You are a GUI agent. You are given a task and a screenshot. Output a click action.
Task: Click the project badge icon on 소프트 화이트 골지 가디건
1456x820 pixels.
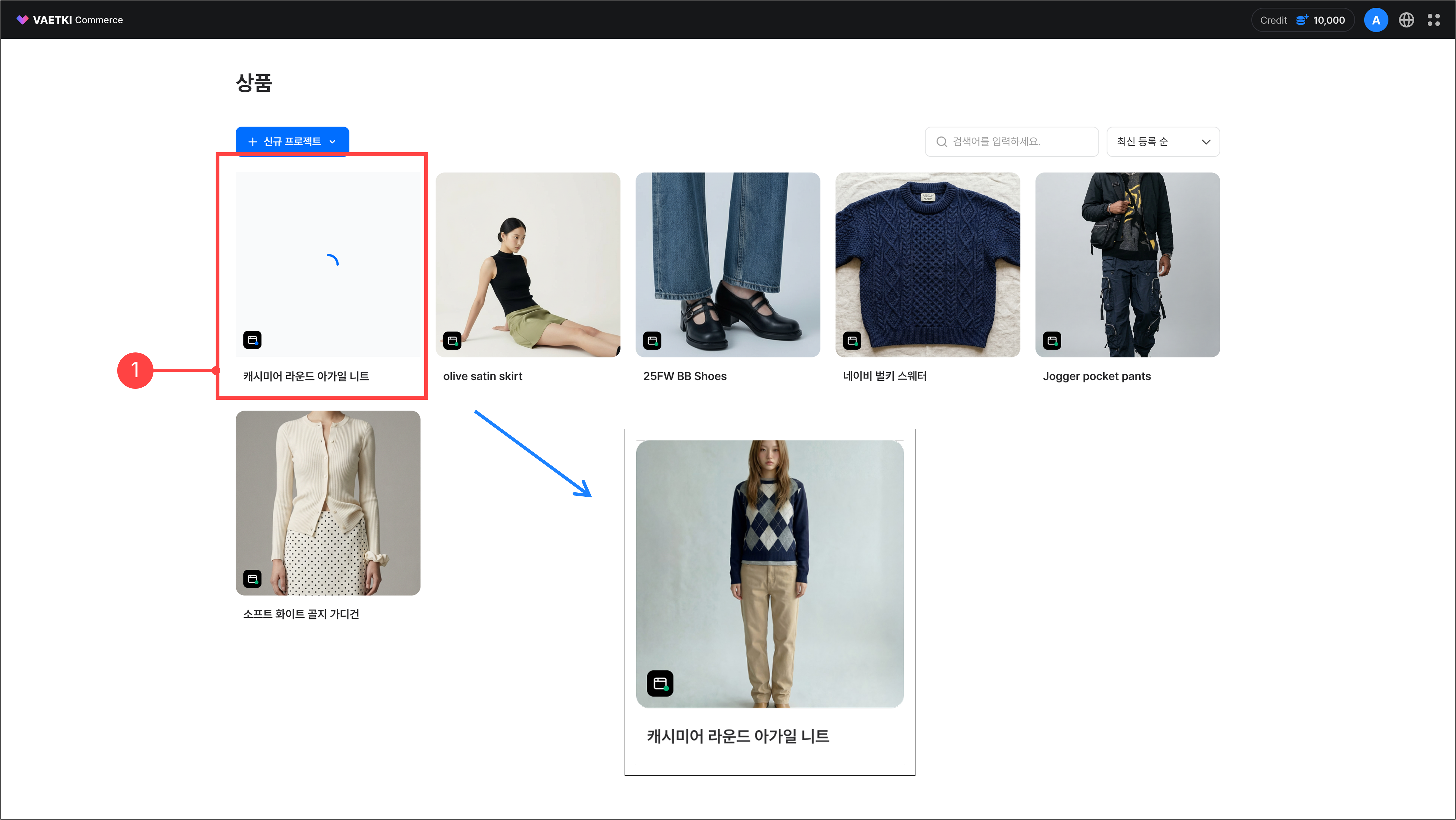click(x=252, y=579)
